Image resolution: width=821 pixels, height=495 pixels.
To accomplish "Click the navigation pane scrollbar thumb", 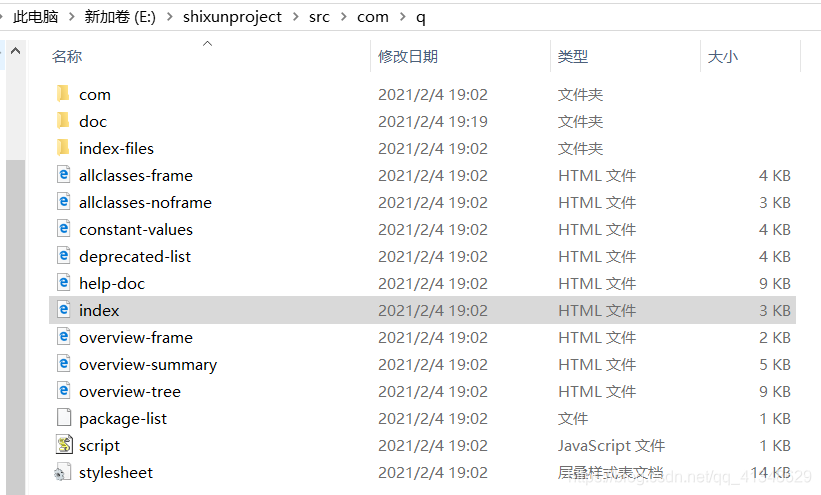I will click(16, 327).
